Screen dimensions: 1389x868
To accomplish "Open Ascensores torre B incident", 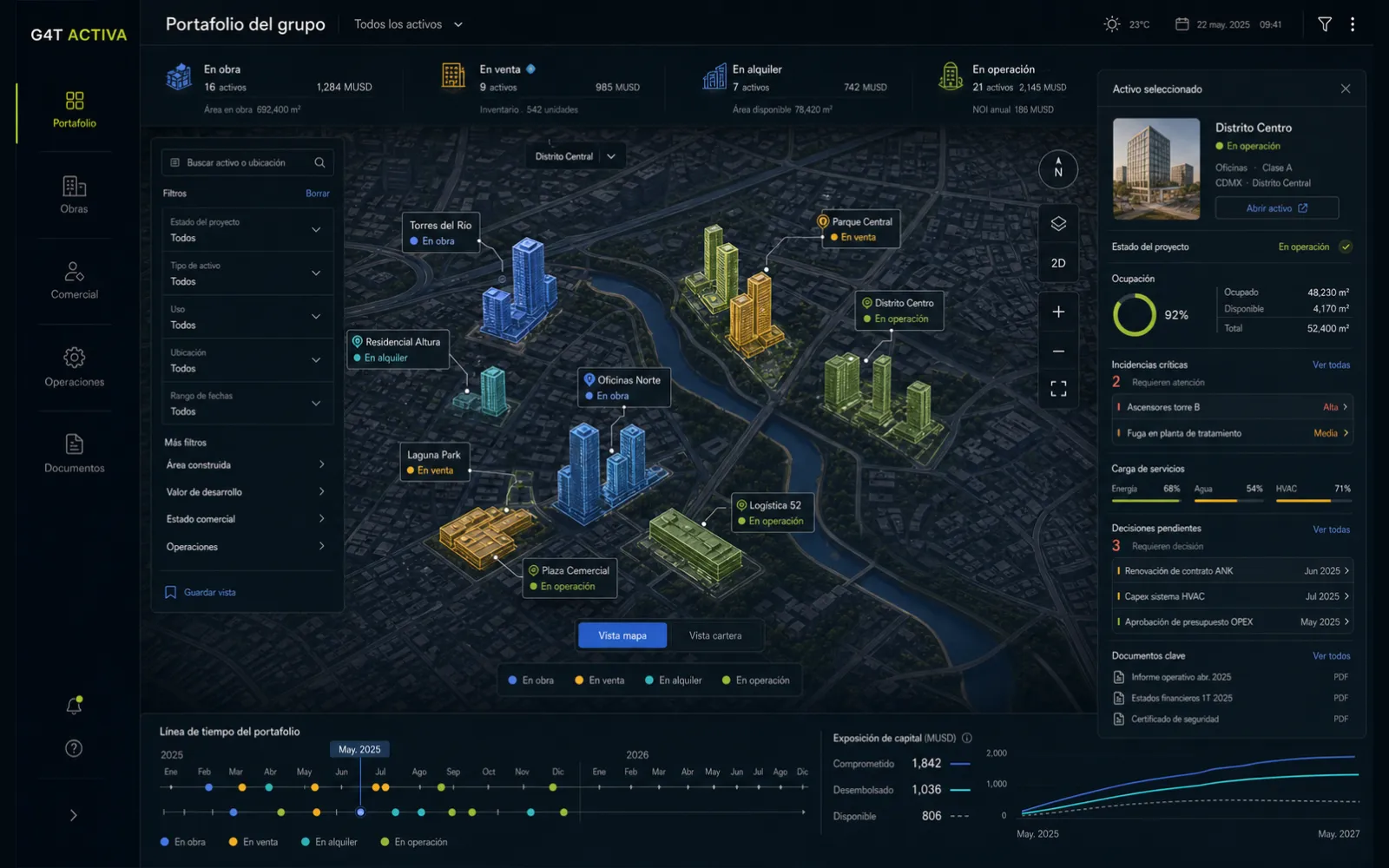I will coord(1231,407).
